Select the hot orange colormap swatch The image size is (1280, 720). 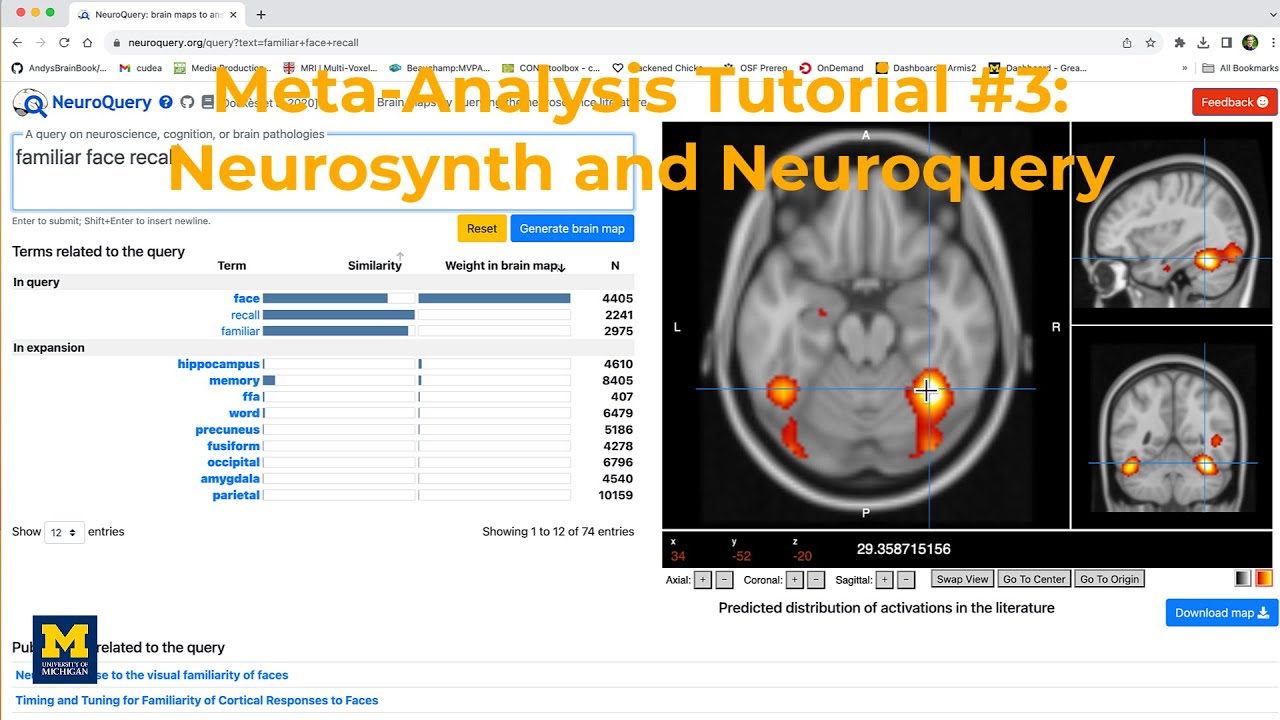(x=1264, y=578)
